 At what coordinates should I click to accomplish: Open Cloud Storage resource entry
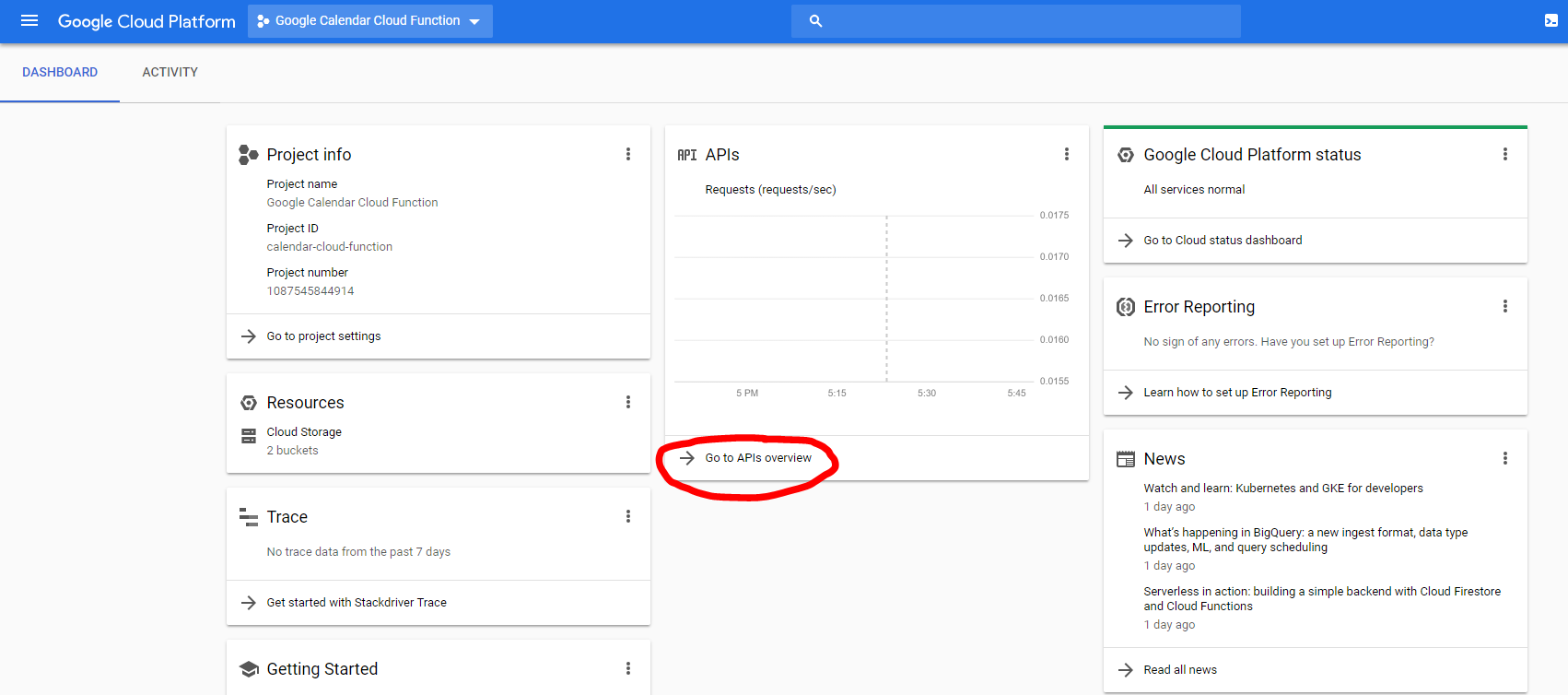click(x=304, y=432)
